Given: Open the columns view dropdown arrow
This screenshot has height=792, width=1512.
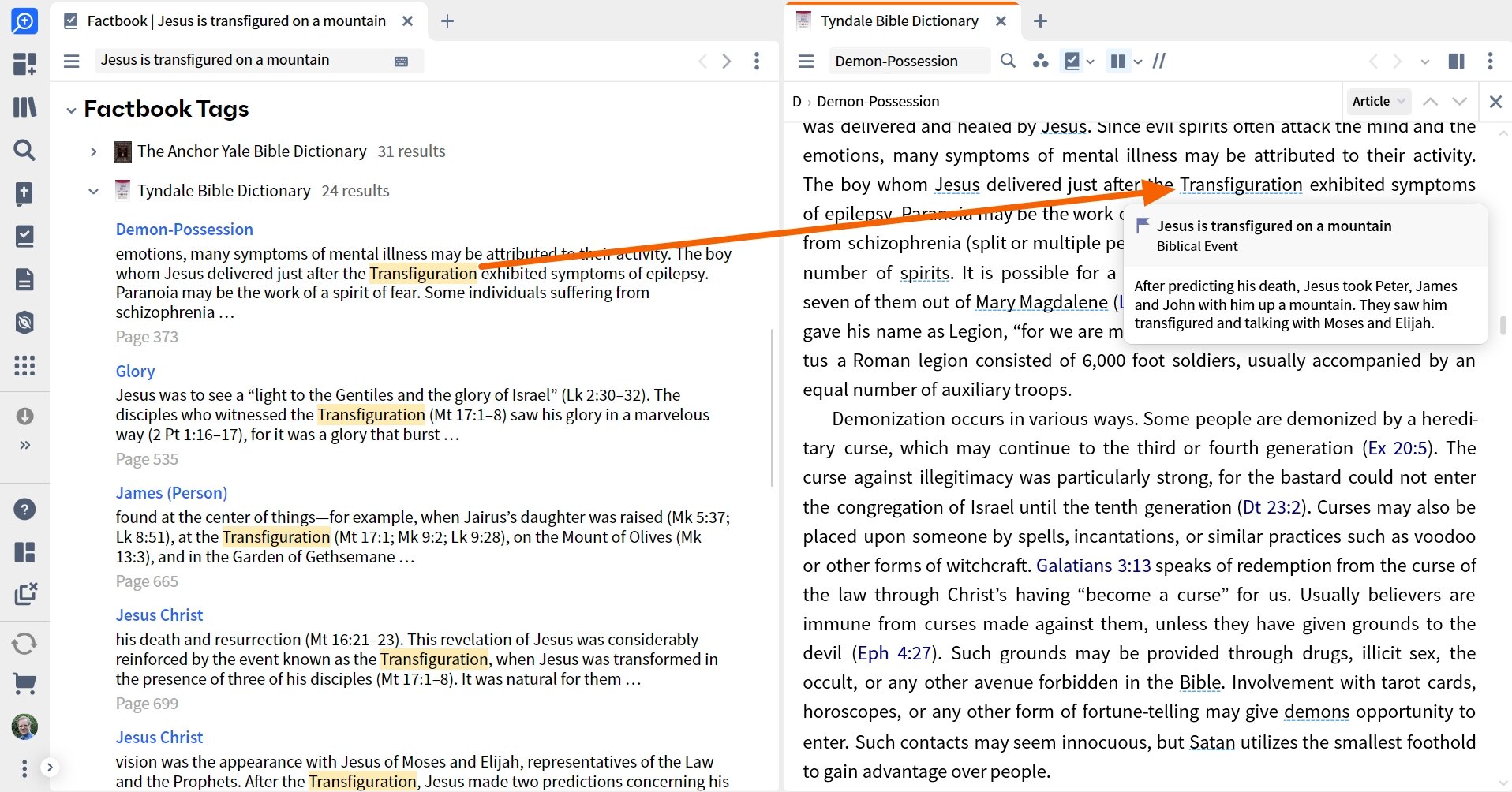Looking at the screenshot, I should click(1138, 62).
